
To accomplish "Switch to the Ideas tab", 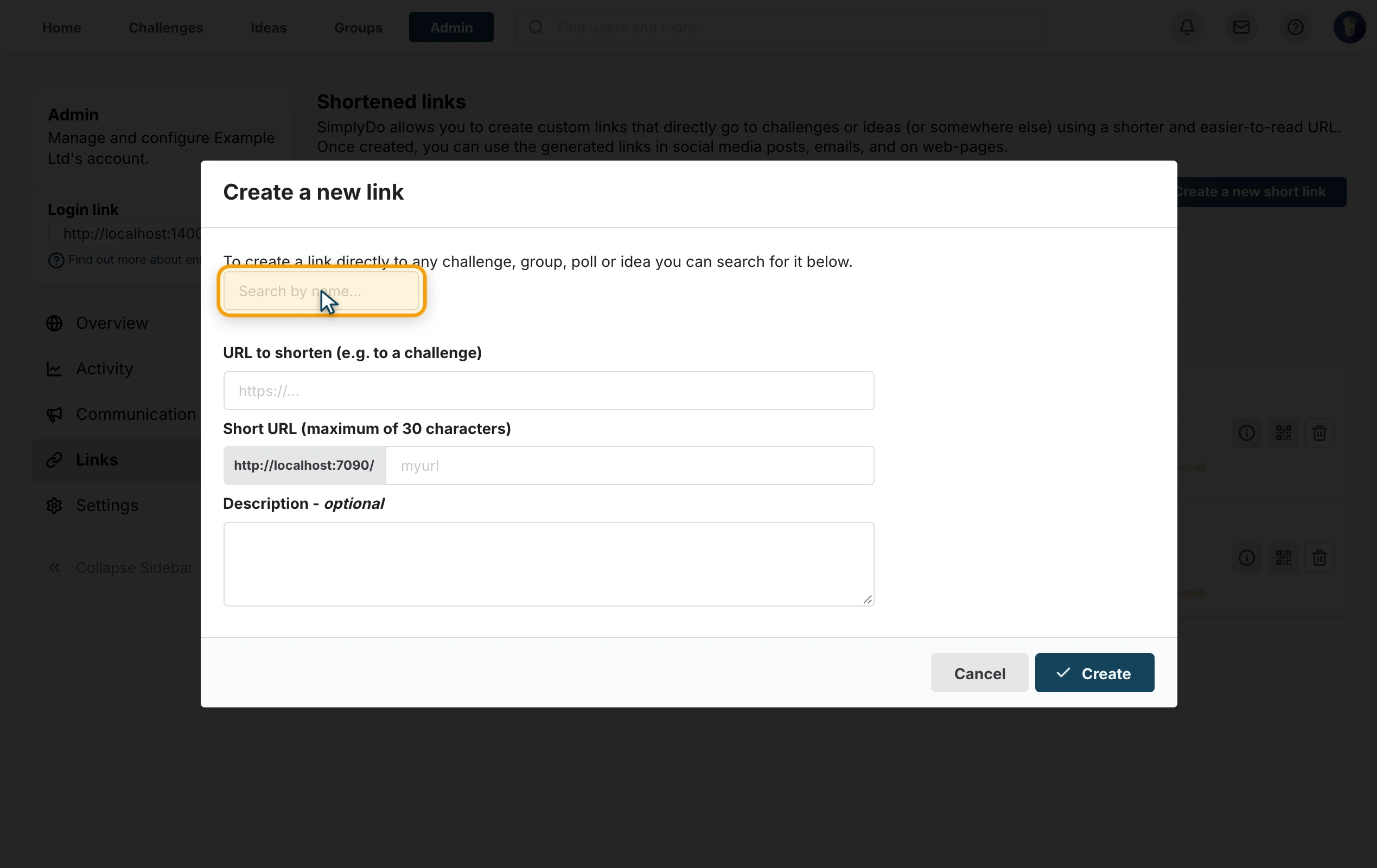I will [x=269, y=28].
